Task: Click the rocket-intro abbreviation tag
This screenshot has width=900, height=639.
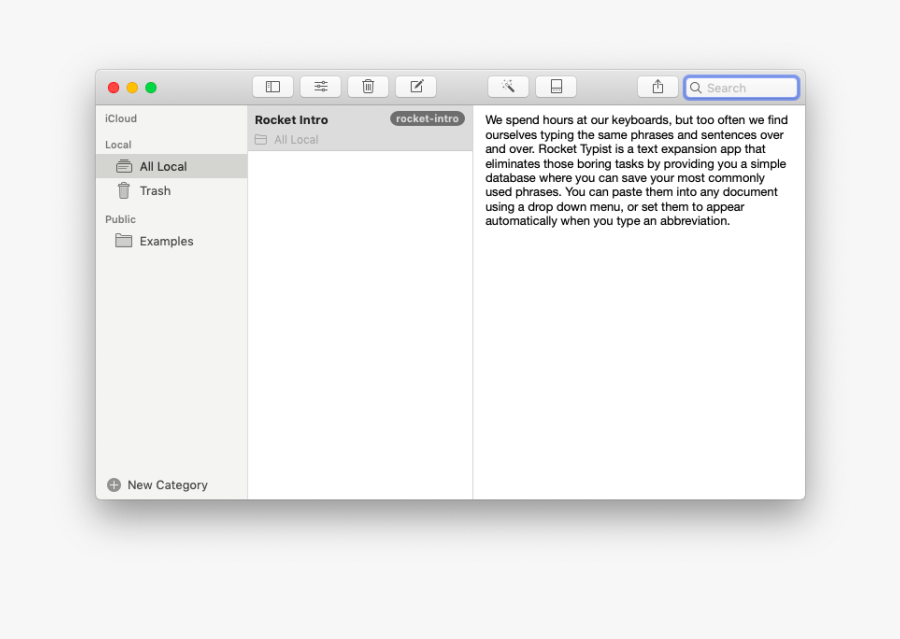Action: (427, 118)
